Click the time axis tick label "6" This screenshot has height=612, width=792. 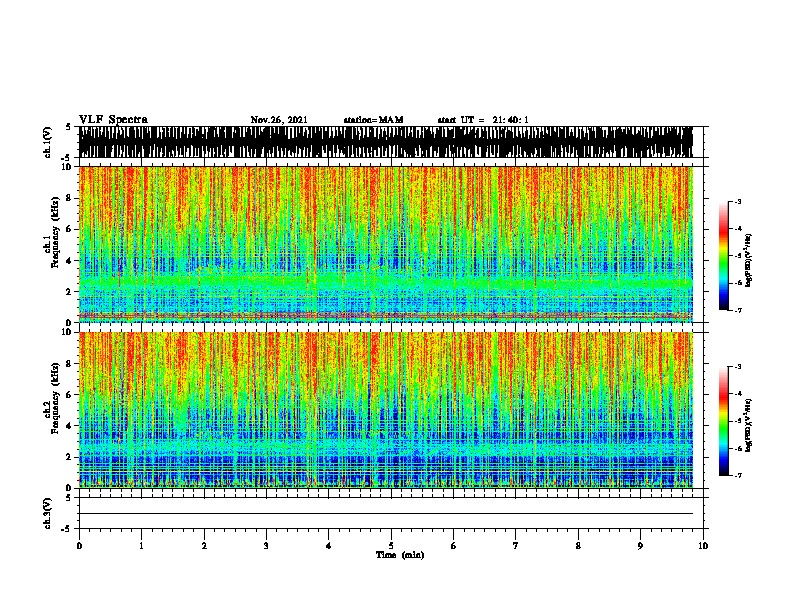[x=454, y=546]
